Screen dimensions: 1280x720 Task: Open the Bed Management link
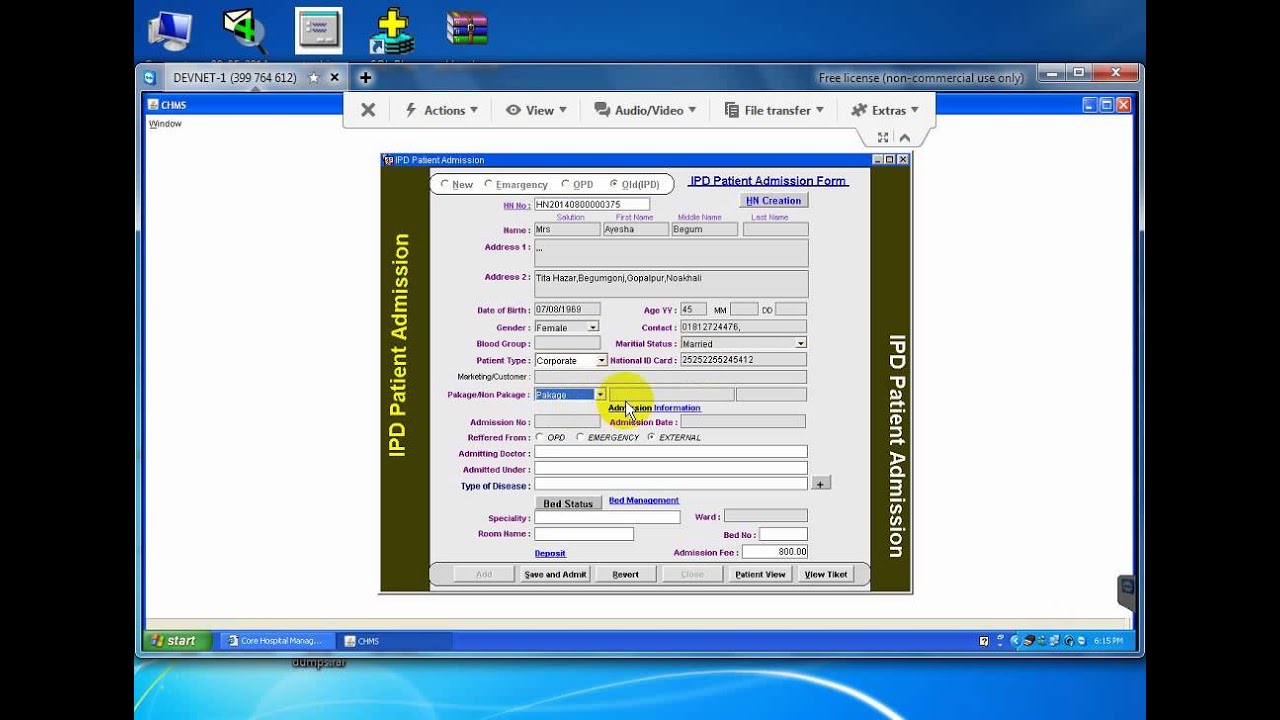click(x=644, y=500)
